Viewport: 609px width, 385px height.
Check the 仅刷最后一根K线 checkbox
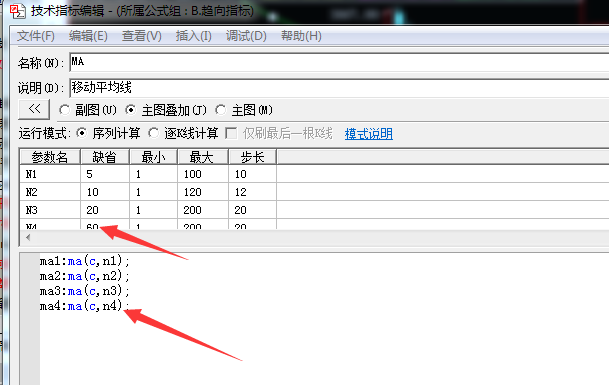(x=231, y=133)
